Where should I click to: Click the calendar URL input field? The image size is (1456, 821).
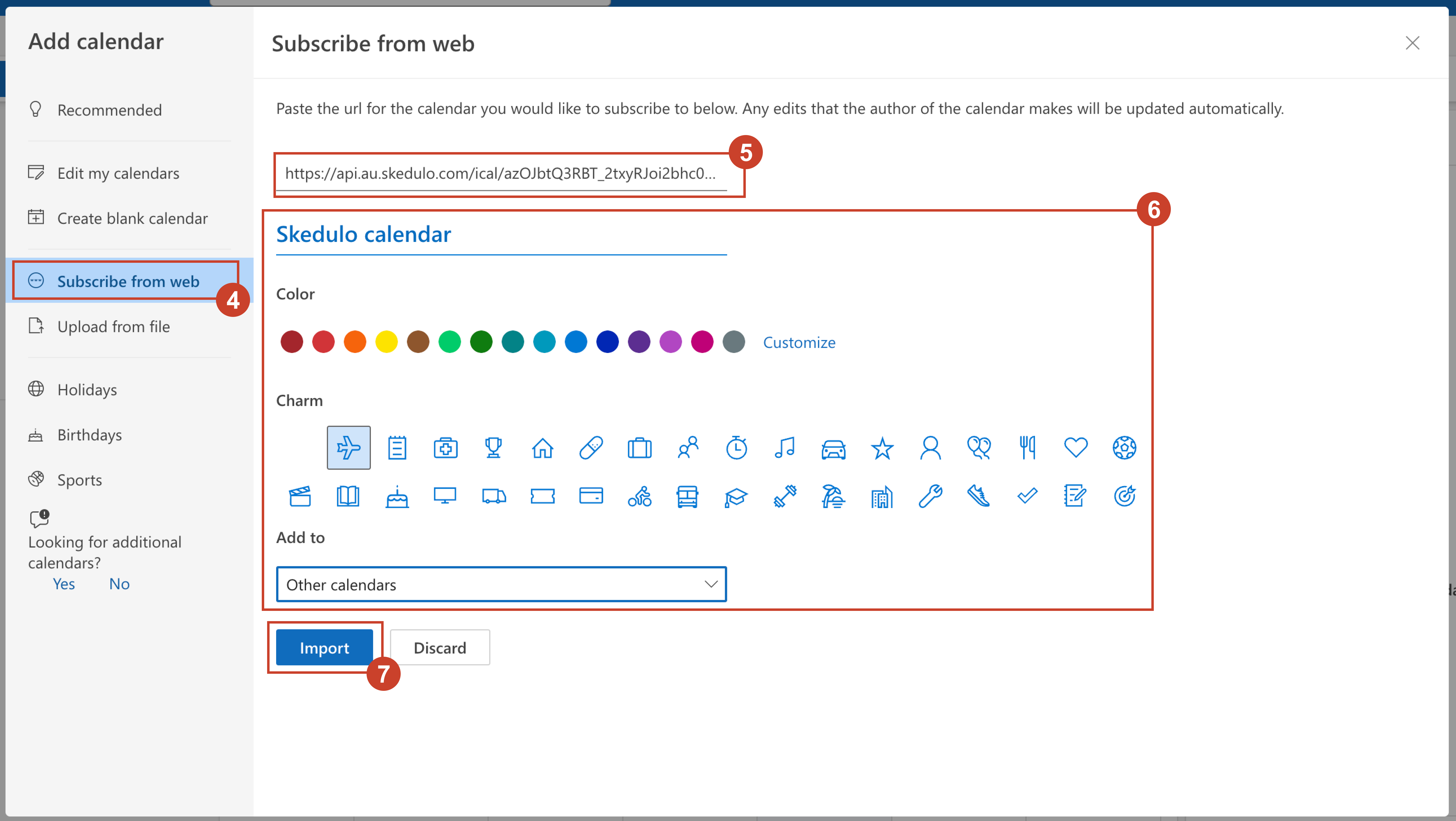(501, 174)
